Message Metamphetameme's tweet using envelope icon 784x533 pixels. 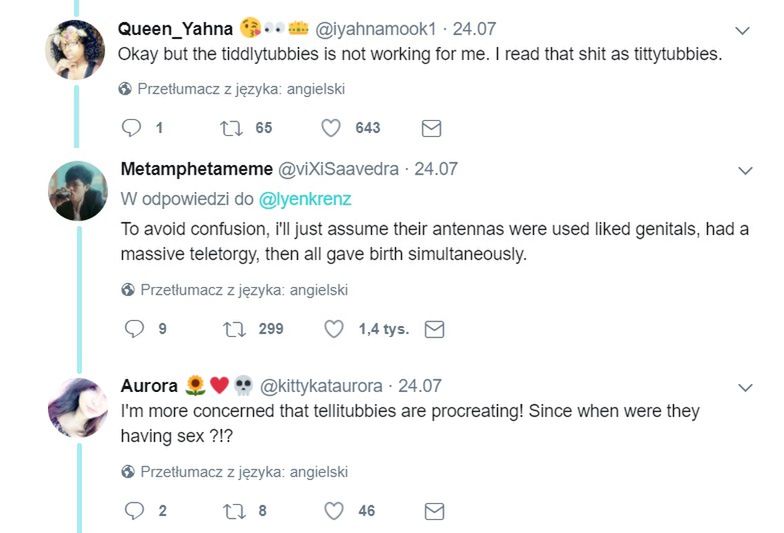[434, 329]
